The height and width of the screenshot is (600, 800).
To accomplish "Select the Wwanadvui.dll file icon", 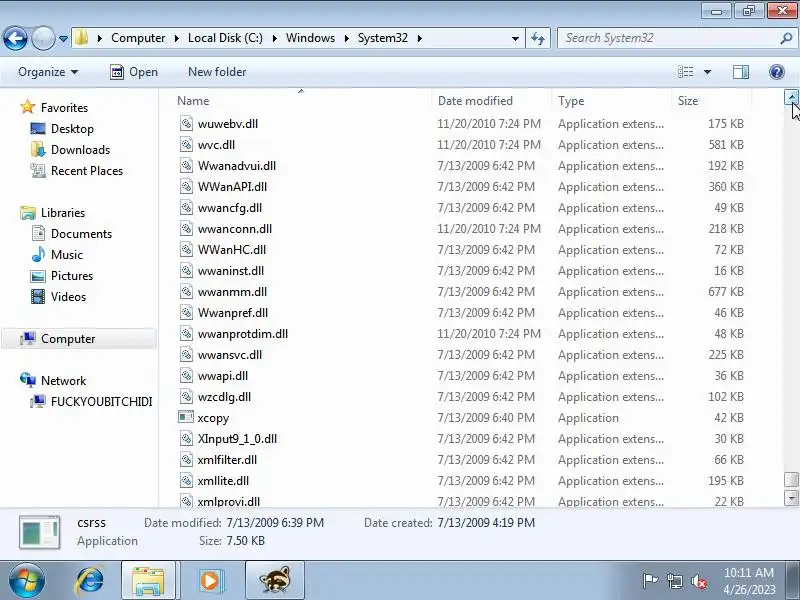I will pyautogui.click(x=186, y=165).
